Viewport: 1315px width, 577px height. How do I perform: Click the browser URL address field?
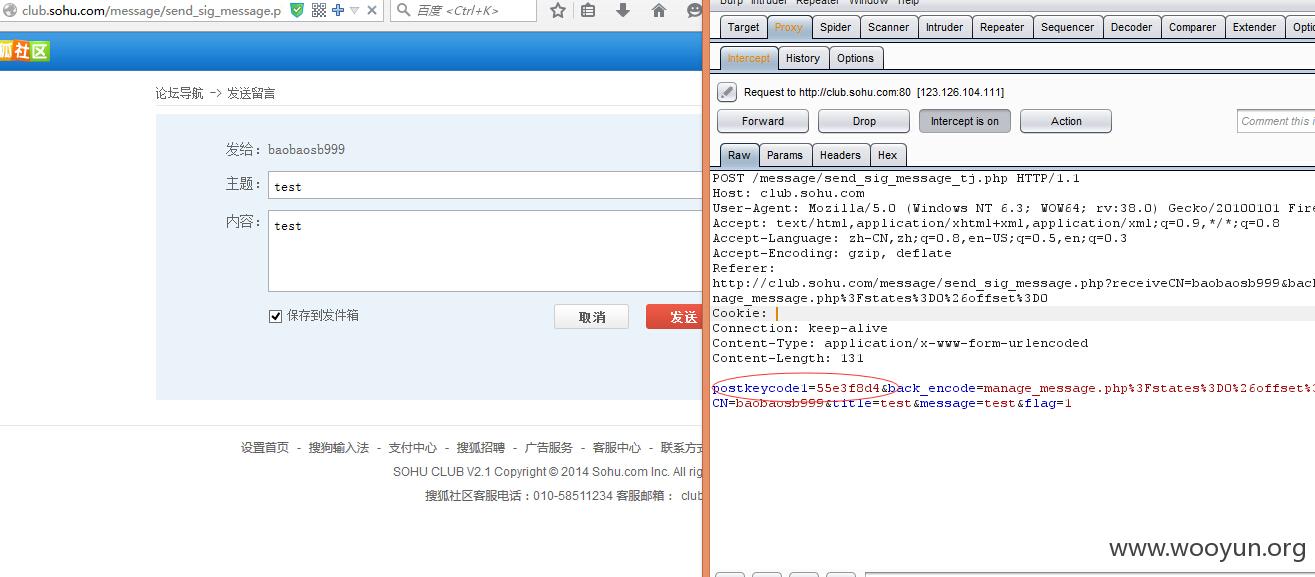pos(152,10)
